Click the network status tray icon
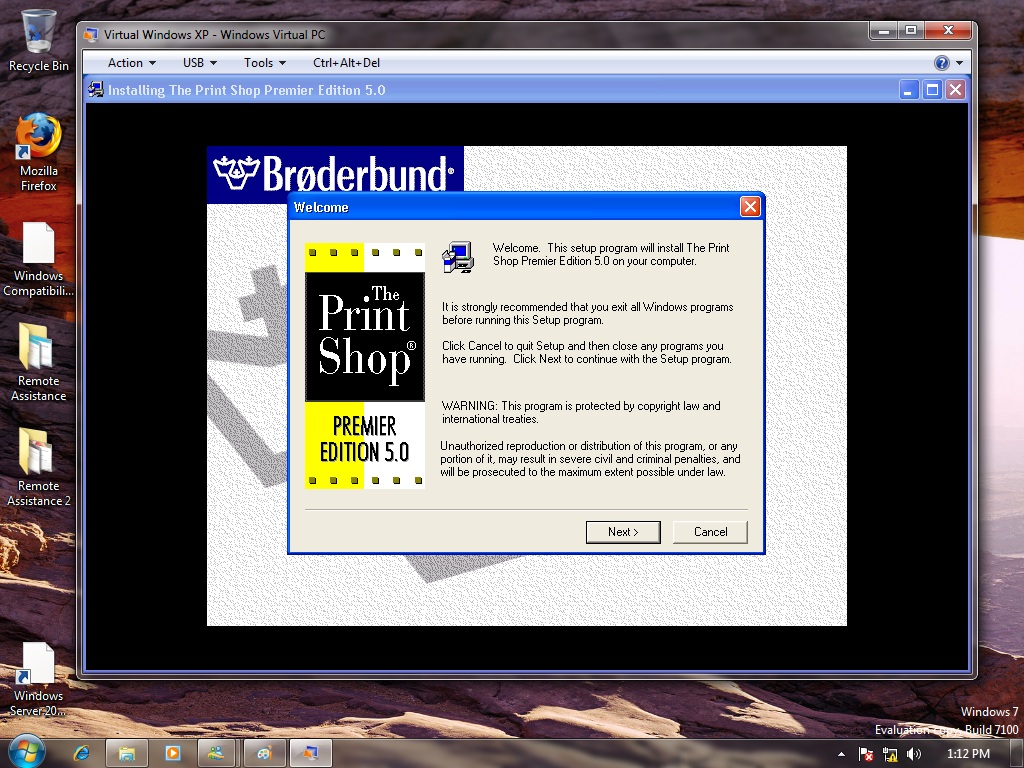 [x=889, y=754]
